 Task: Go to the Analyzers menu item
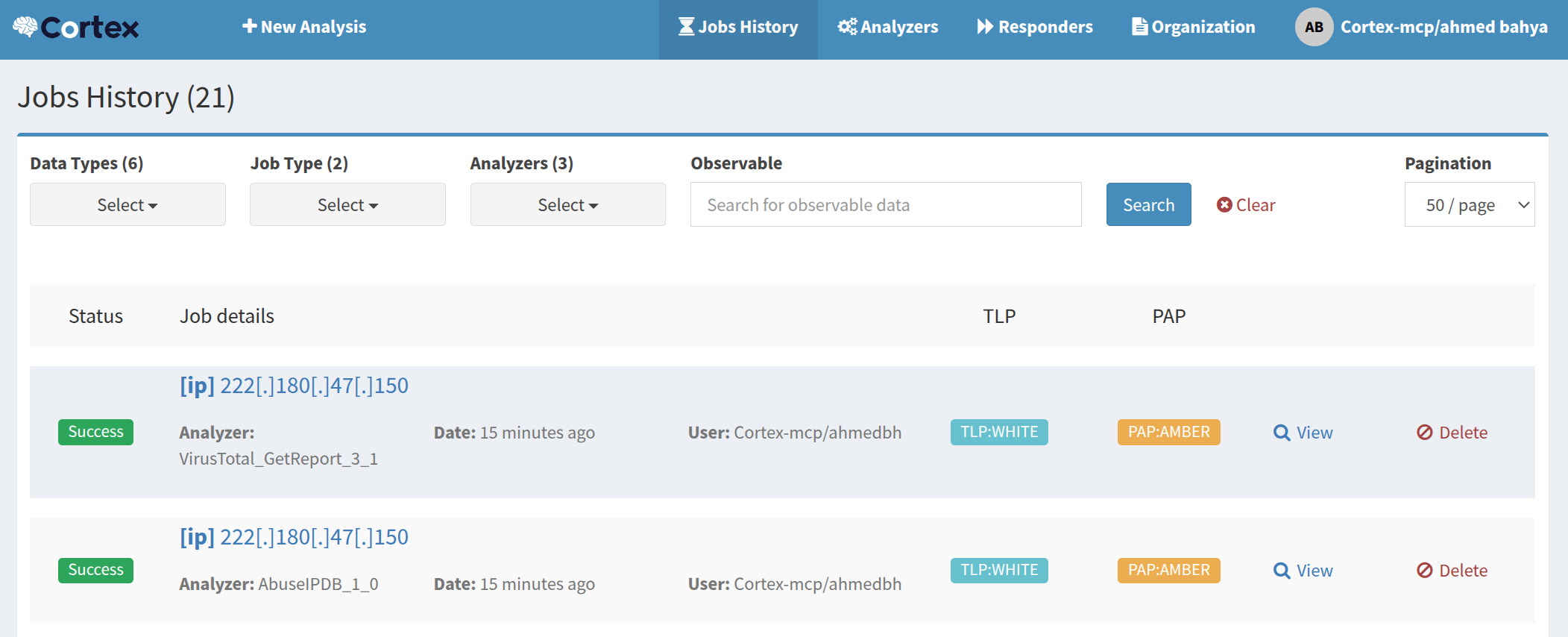point(887,28)
